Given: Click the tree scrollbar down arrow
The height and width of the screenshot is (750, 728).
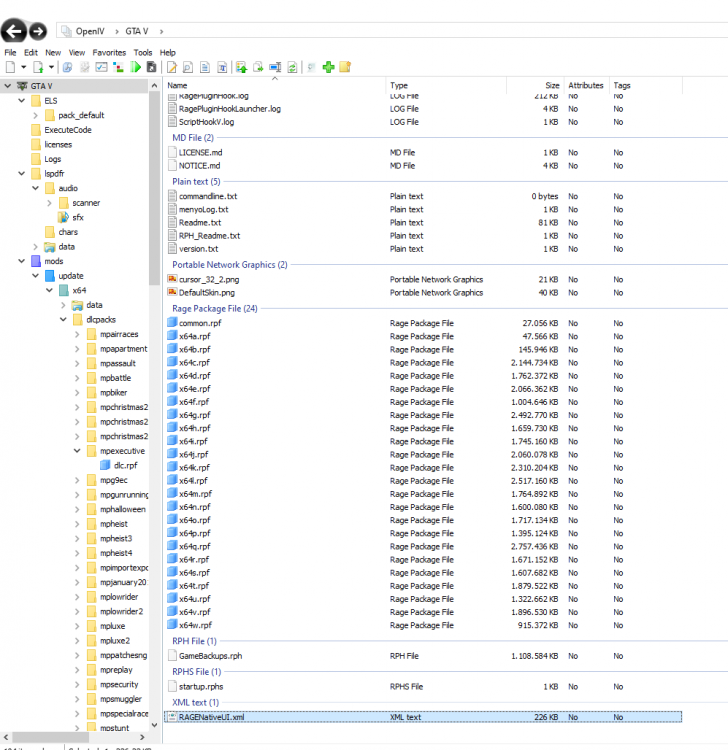Looking at the screenshot, I should tap(154, 725).
